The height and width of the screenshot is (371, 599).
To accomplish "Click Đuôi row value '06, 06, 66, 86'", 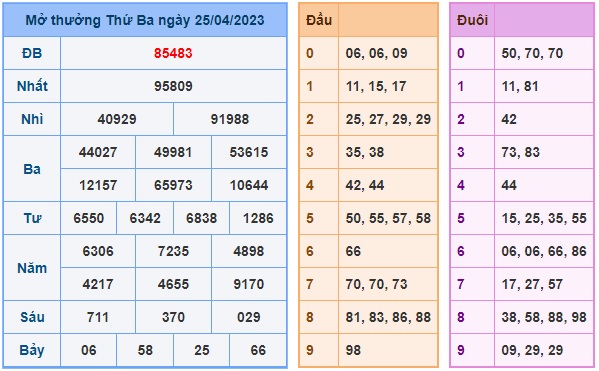I will tap(544, 251).
